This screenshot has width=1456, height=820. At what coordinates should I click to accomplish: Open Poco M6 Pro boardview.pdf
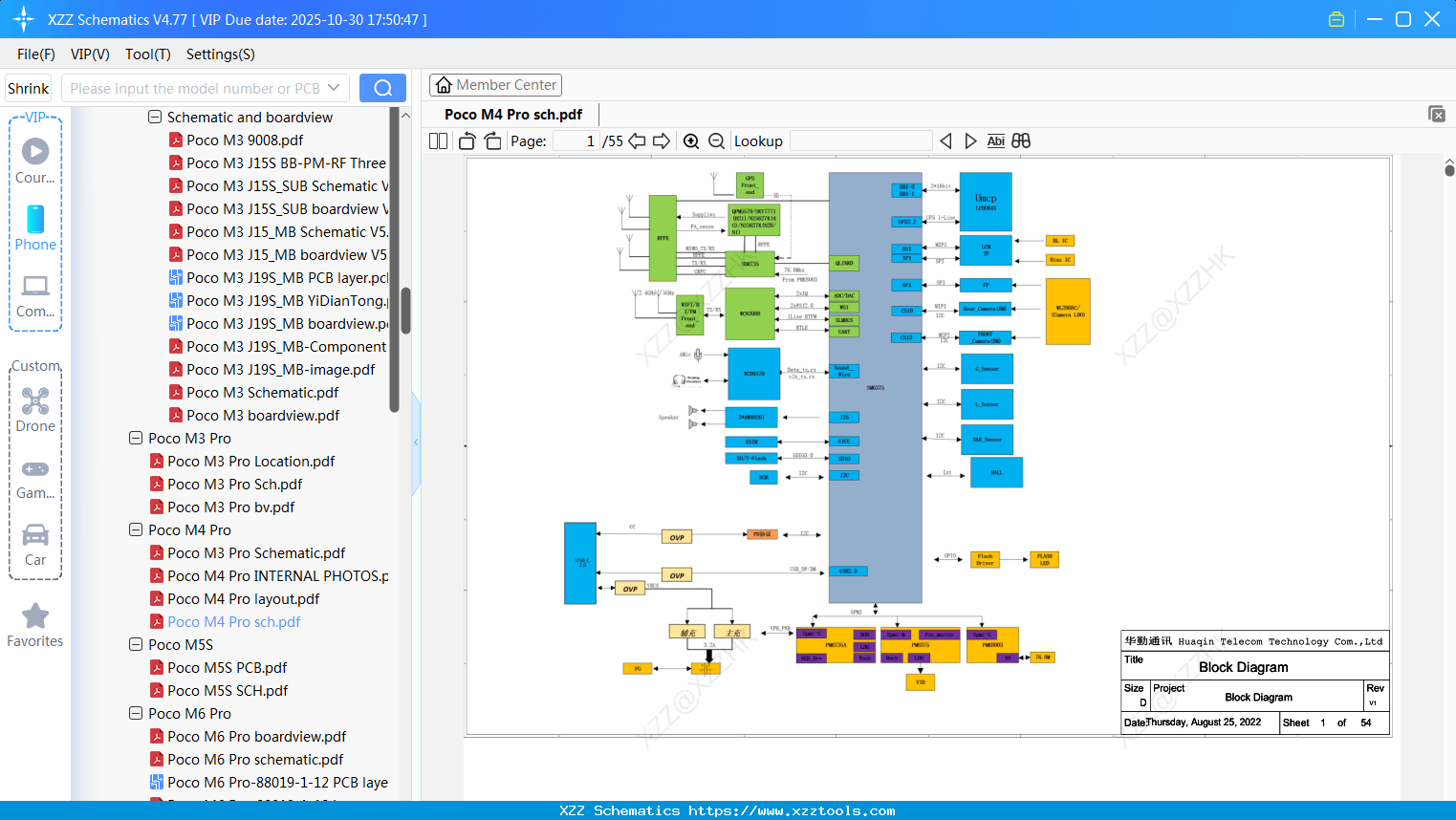click(256, 737)
